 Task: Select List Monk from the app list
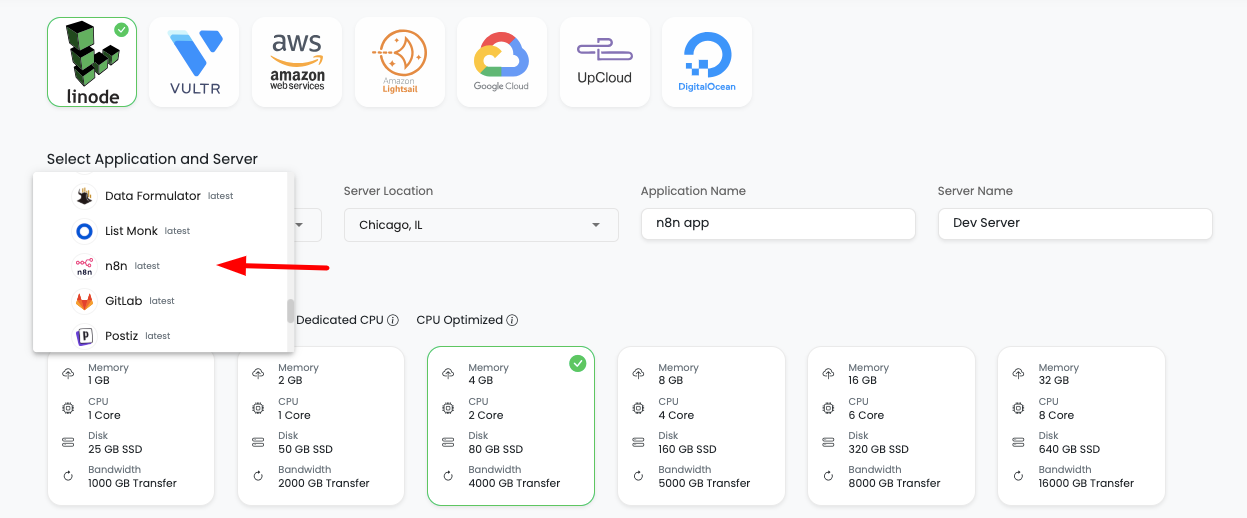coord(131,231)
